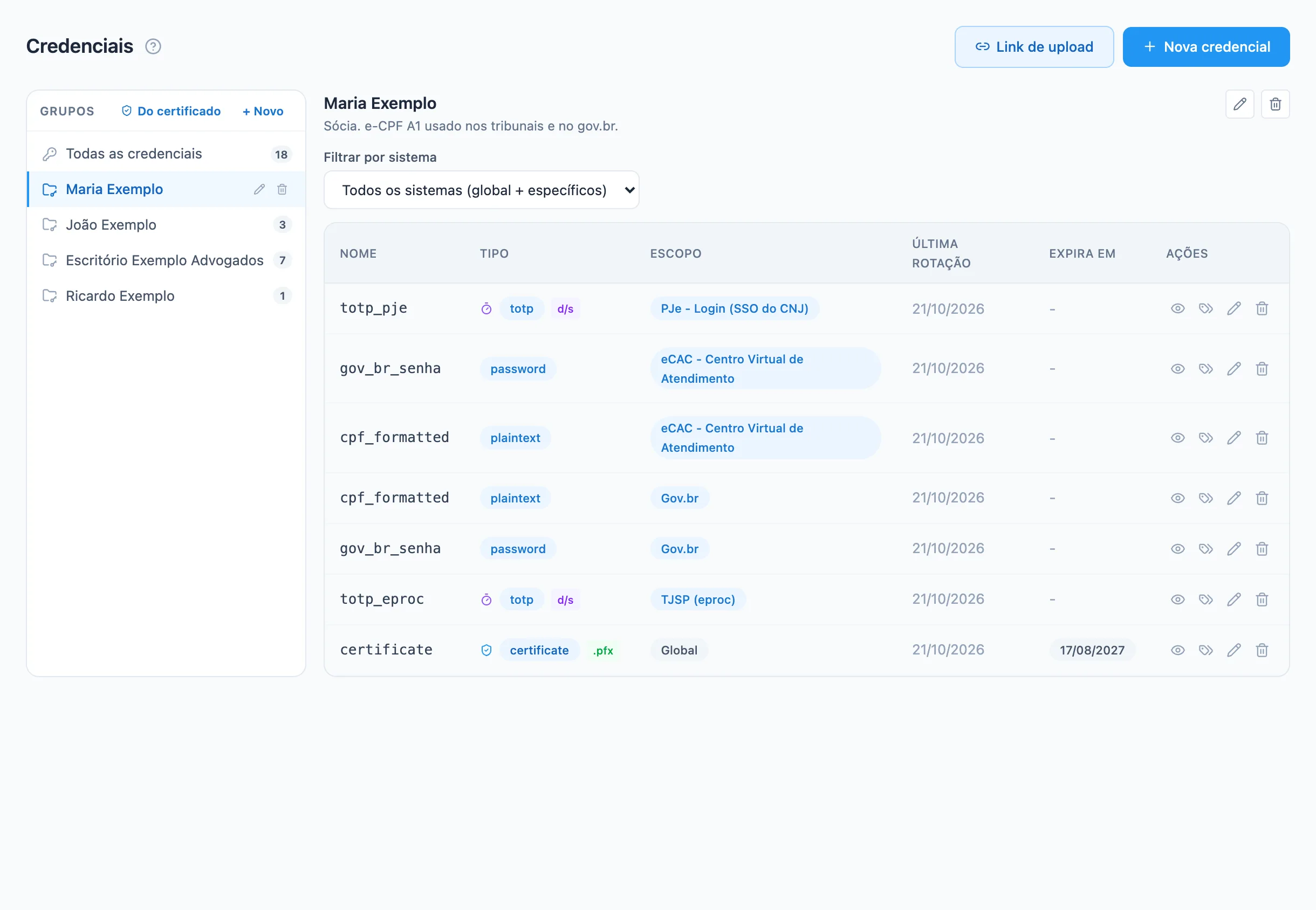Open the Filtrar por sistema dropdown
Viewport: 1316px width, 910px height.
coord(481,190)
